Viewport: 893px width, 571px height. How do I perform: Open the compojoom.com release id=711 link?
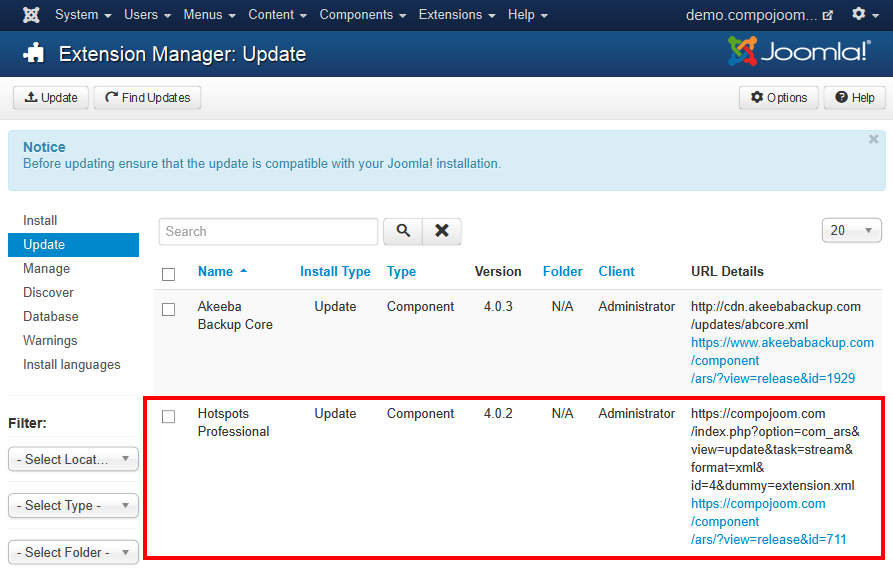(769, 521)
